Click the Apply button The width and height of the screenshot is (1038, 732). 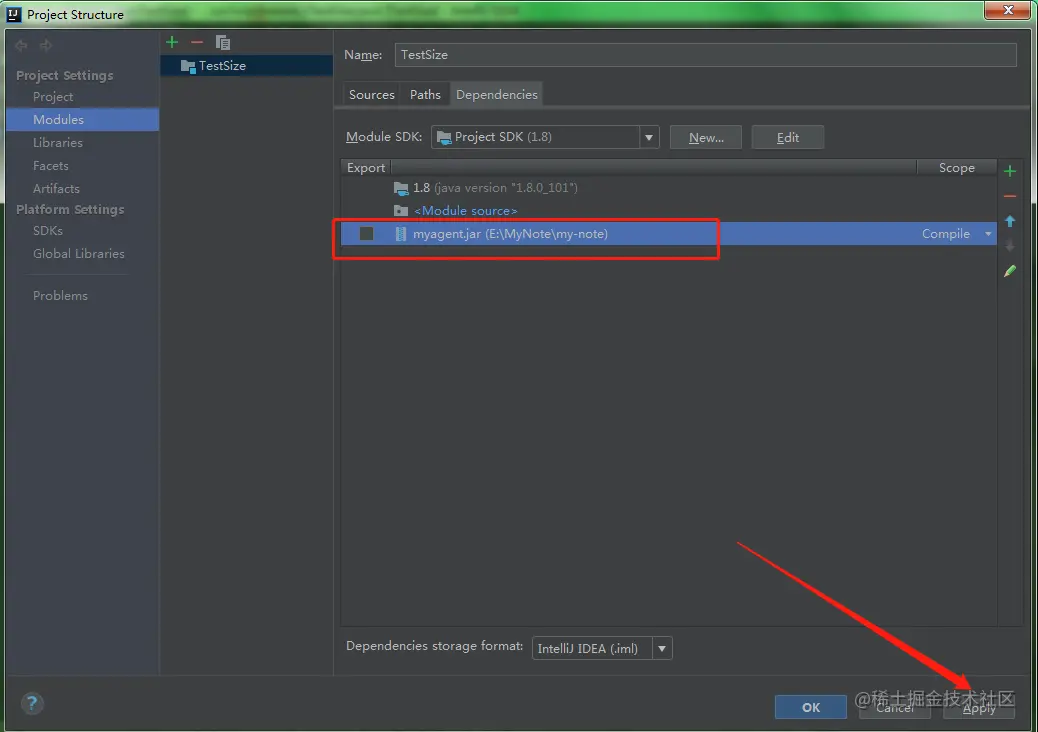tap(978, 707)
